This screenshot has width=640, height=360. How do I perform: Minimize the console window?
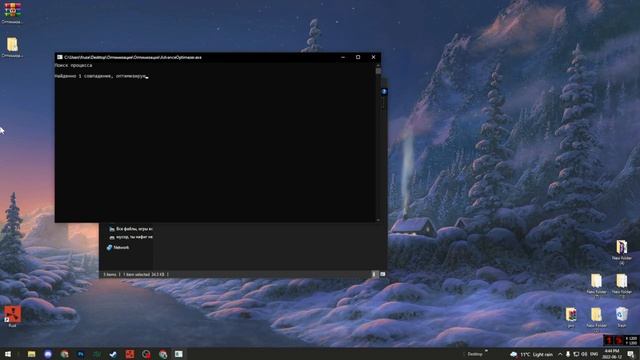click(343, 57)
